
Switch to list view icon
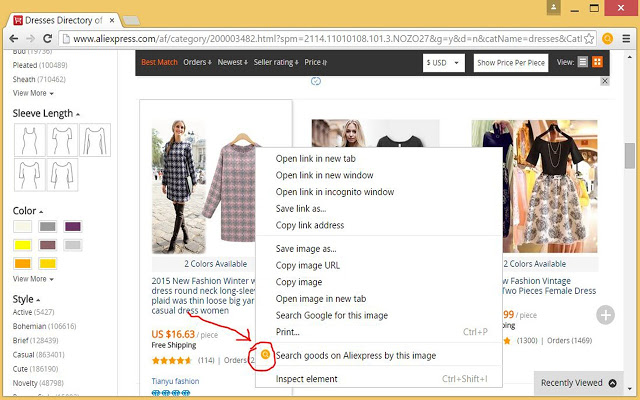coord(584,62)
